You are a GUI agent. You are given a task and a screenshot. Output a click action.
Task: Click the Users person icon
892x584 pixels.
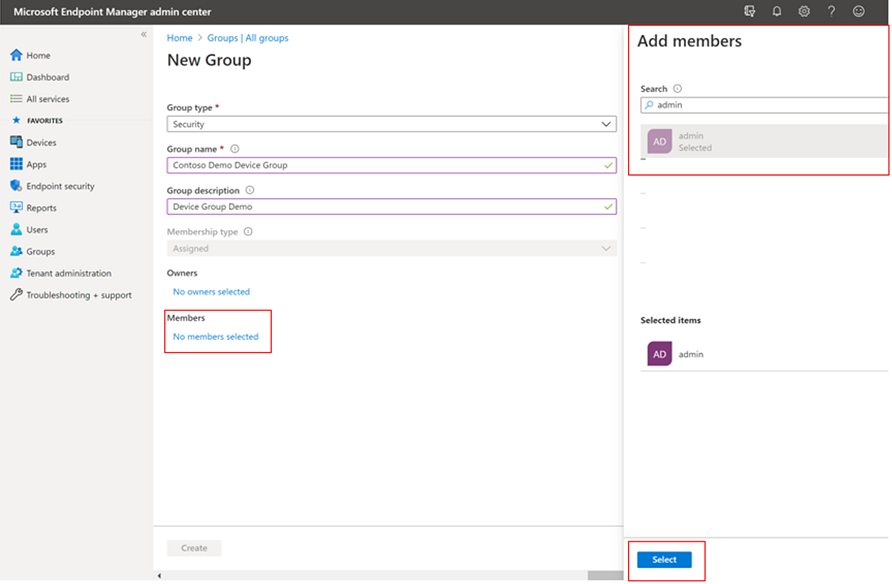tap(16, 229)
